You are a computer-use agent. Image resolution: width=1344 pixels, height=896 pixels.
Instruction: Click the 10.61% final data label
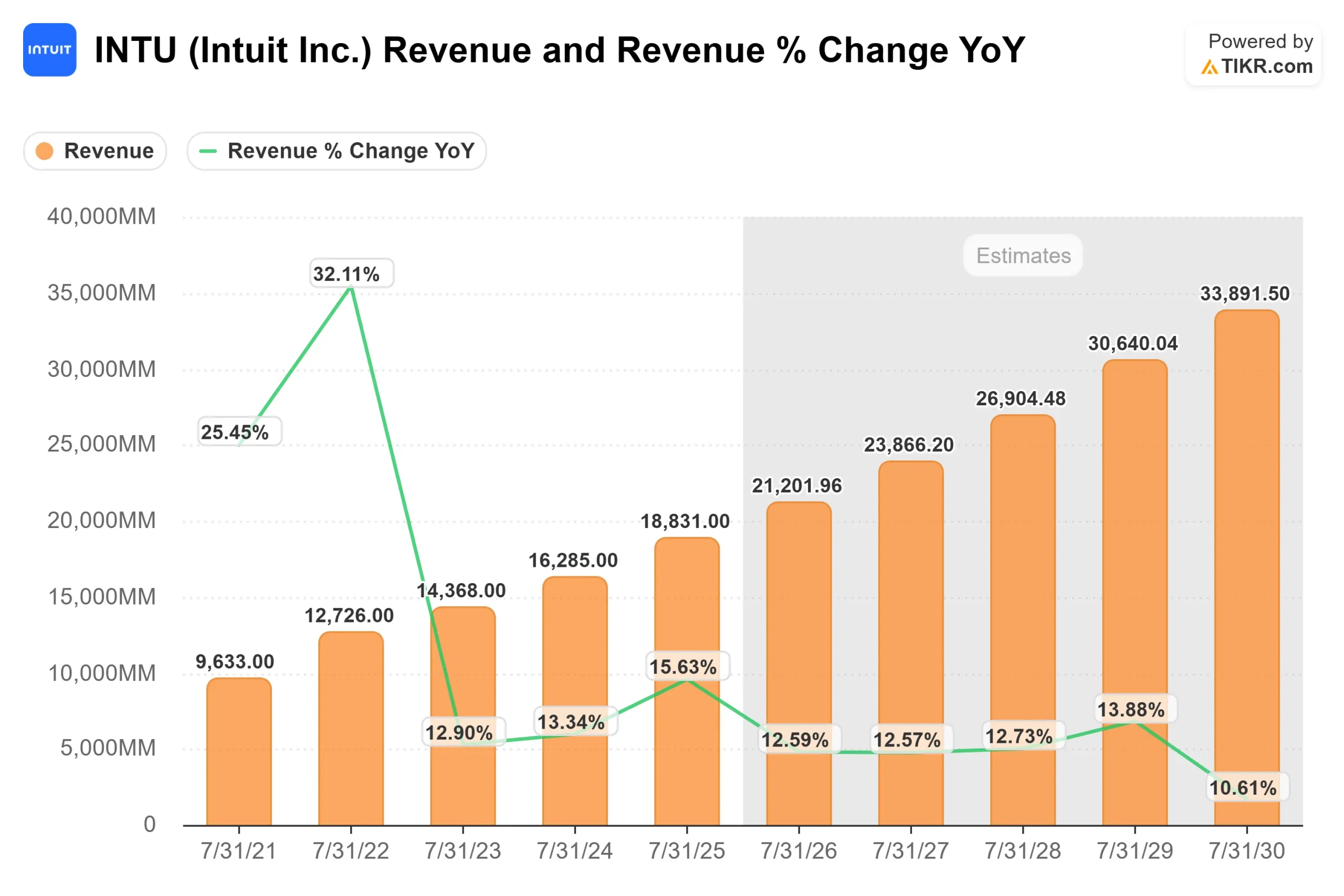1248,787
